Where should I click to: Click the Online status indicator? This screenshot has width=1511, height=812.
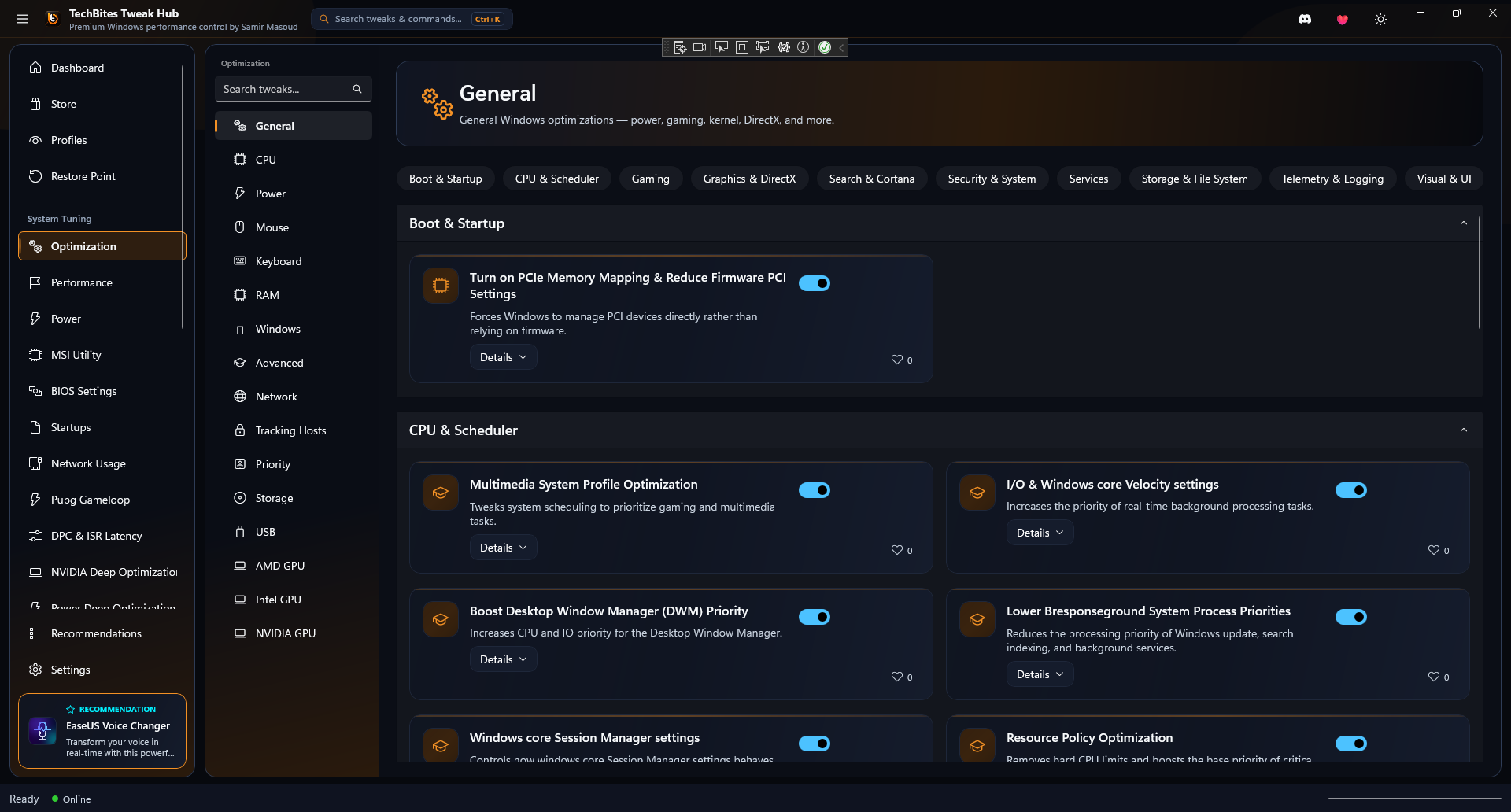coord(71,799)
